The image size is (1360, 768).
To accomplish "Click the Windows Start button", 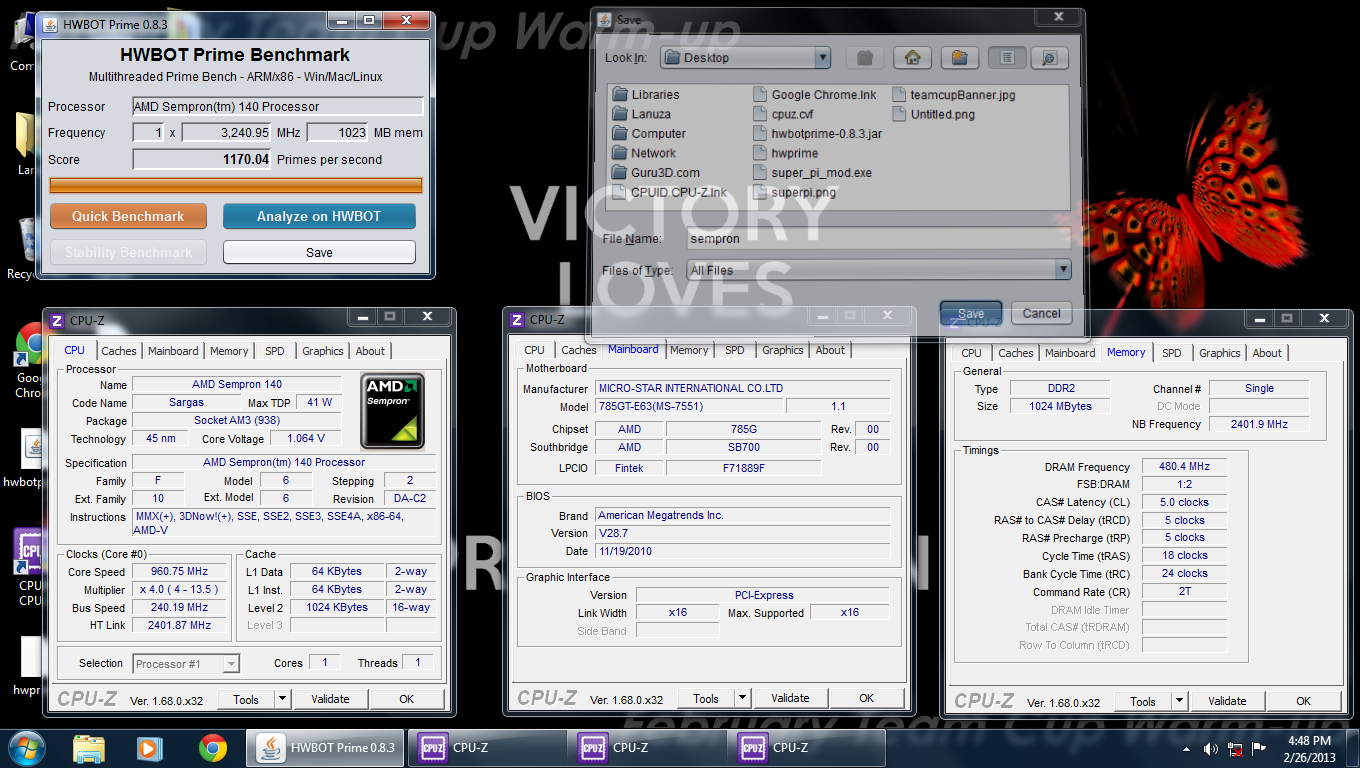I will tap(27, 747).
